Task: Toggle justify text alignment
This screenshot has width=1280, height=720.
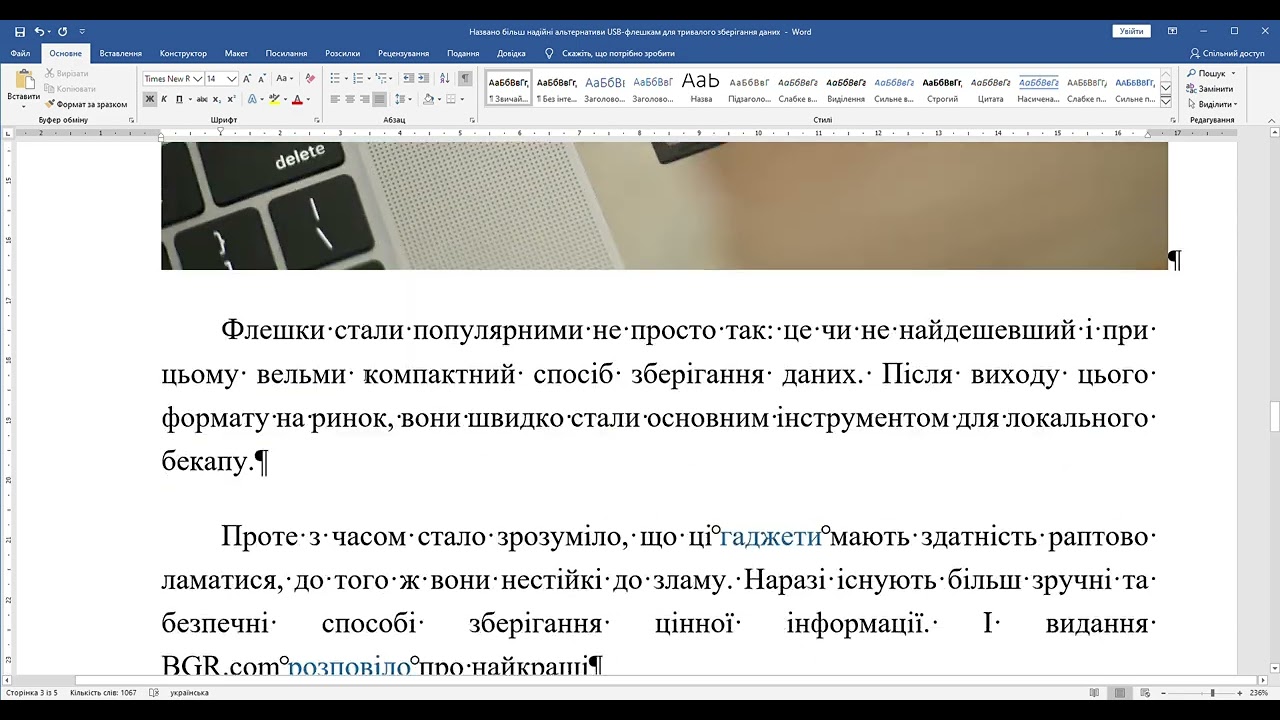Action: [379, 99]
